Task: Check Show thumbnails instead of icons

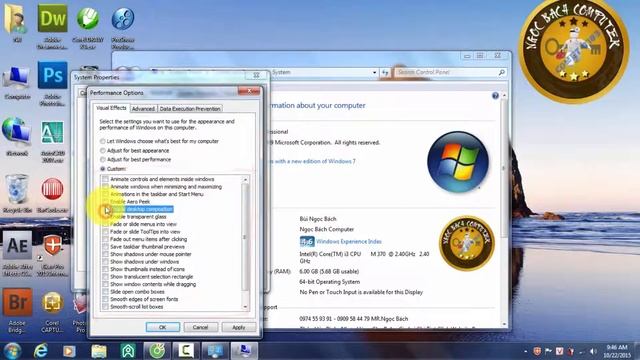Action: tap(105, 269)
